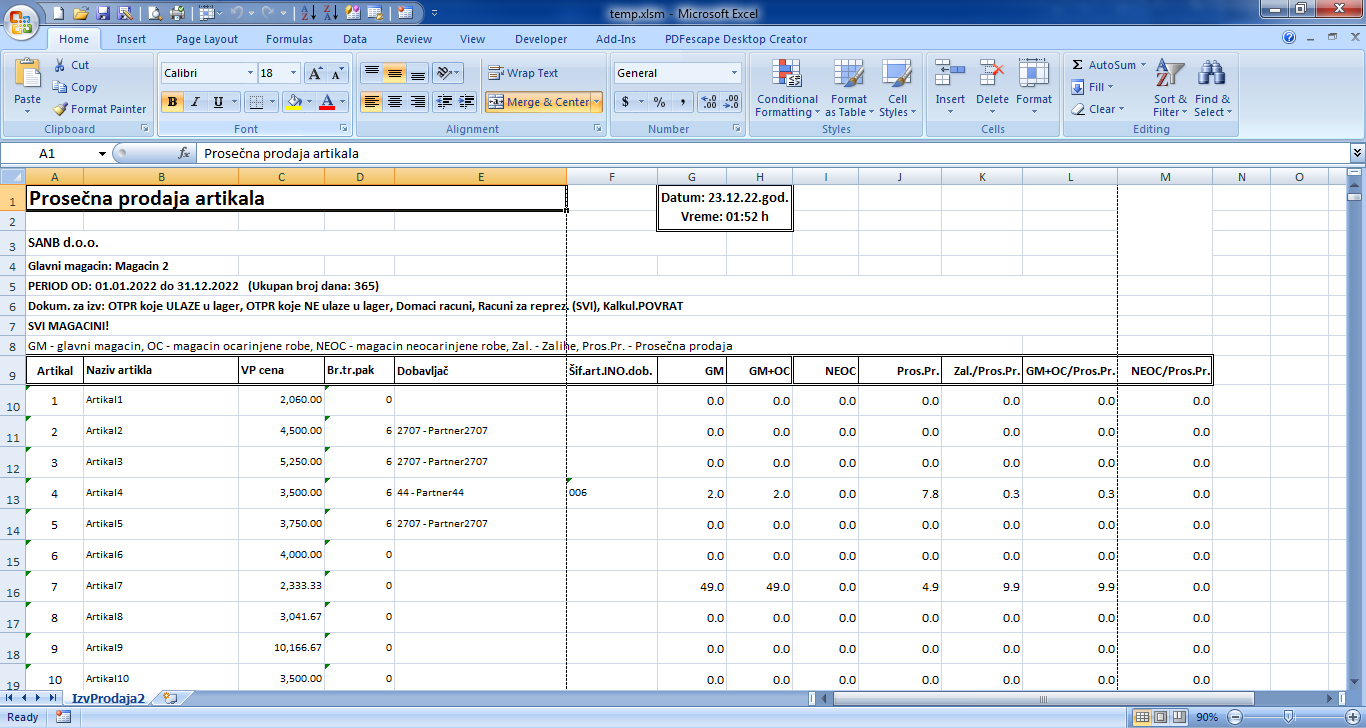
Task: Open the Formulas tab
Action: [289, 39]
